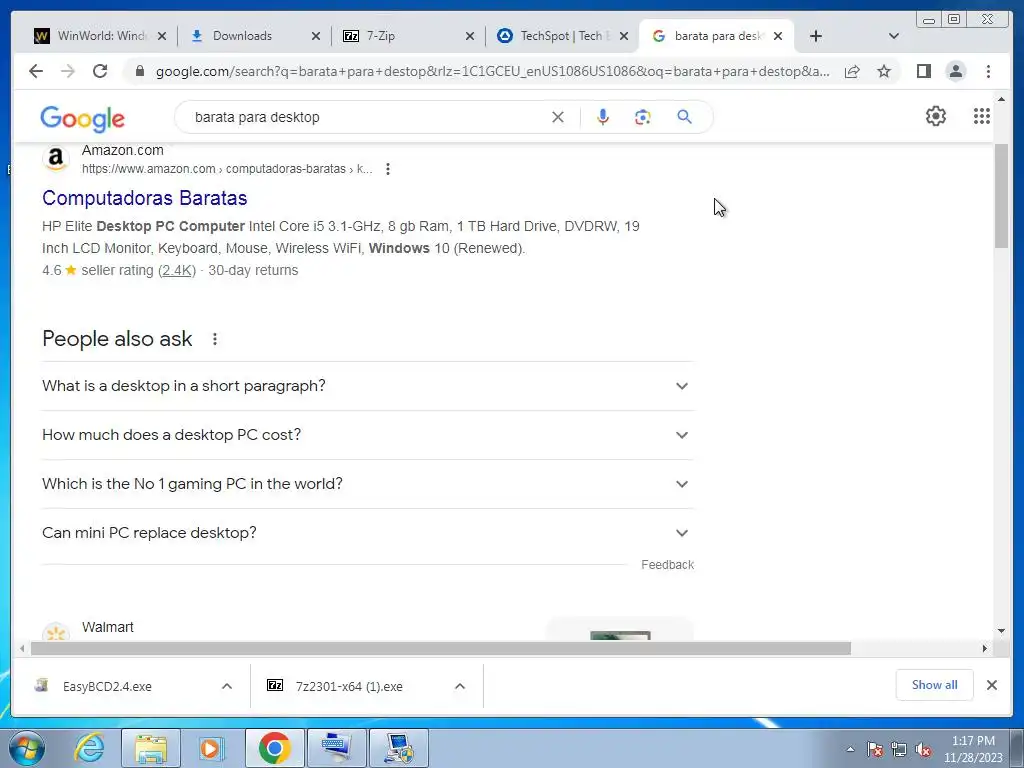Click the Amazon.com site name

coord(123,150)
